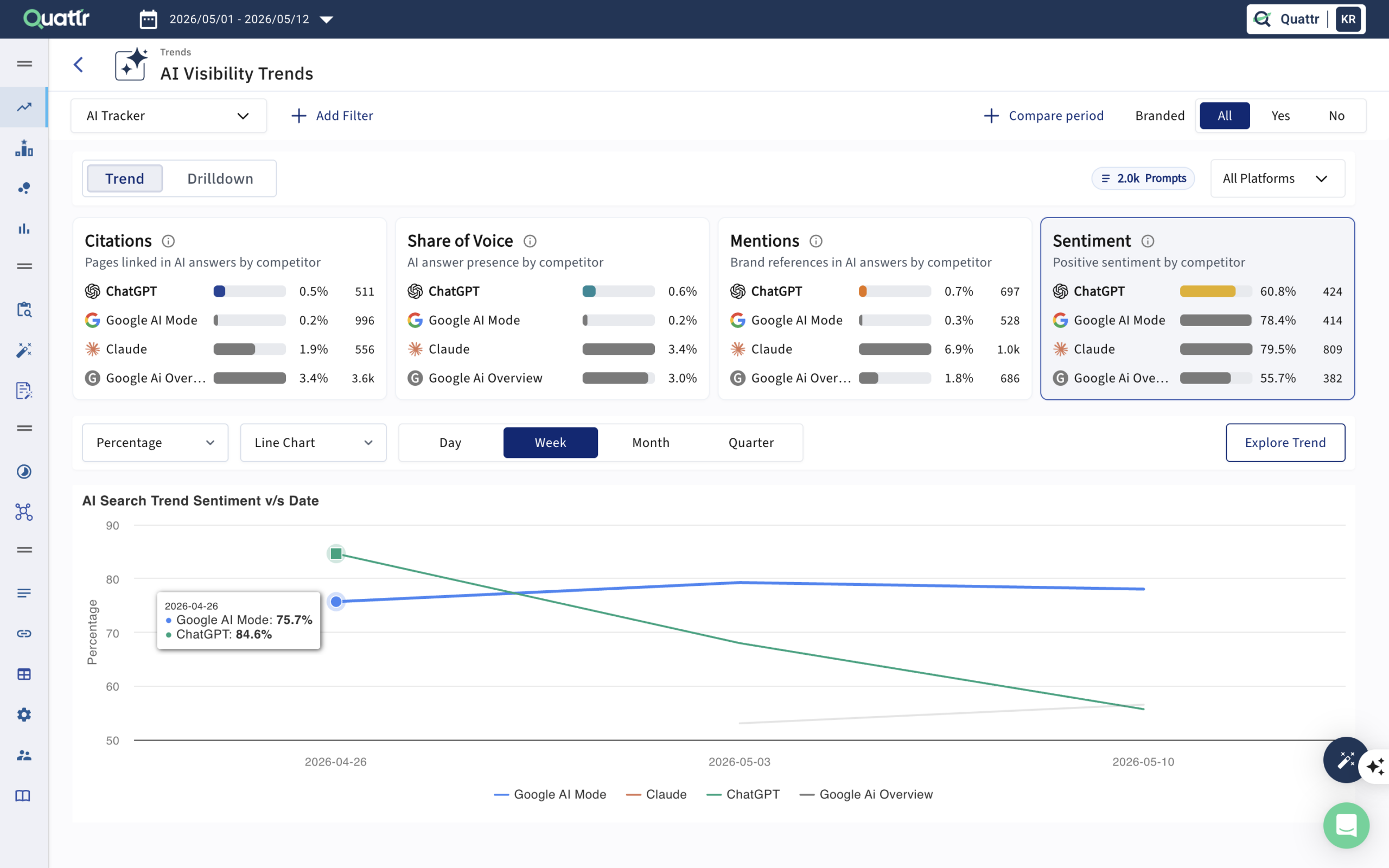
Task: Open the book documentation sidebar icon
Action: [x=23, y=796]
